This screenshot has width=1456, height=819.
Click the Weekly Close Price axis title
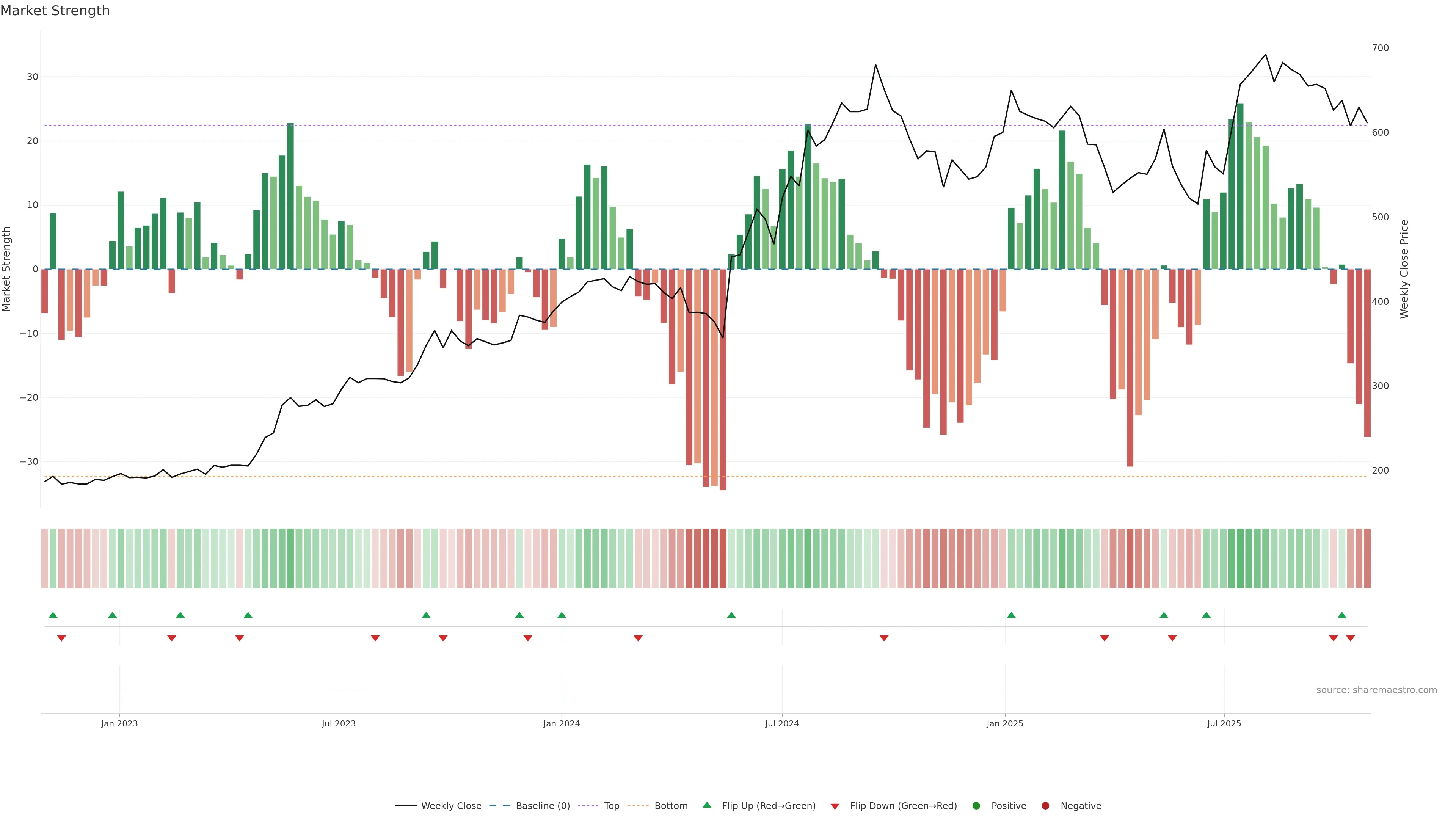point(1404,269)
